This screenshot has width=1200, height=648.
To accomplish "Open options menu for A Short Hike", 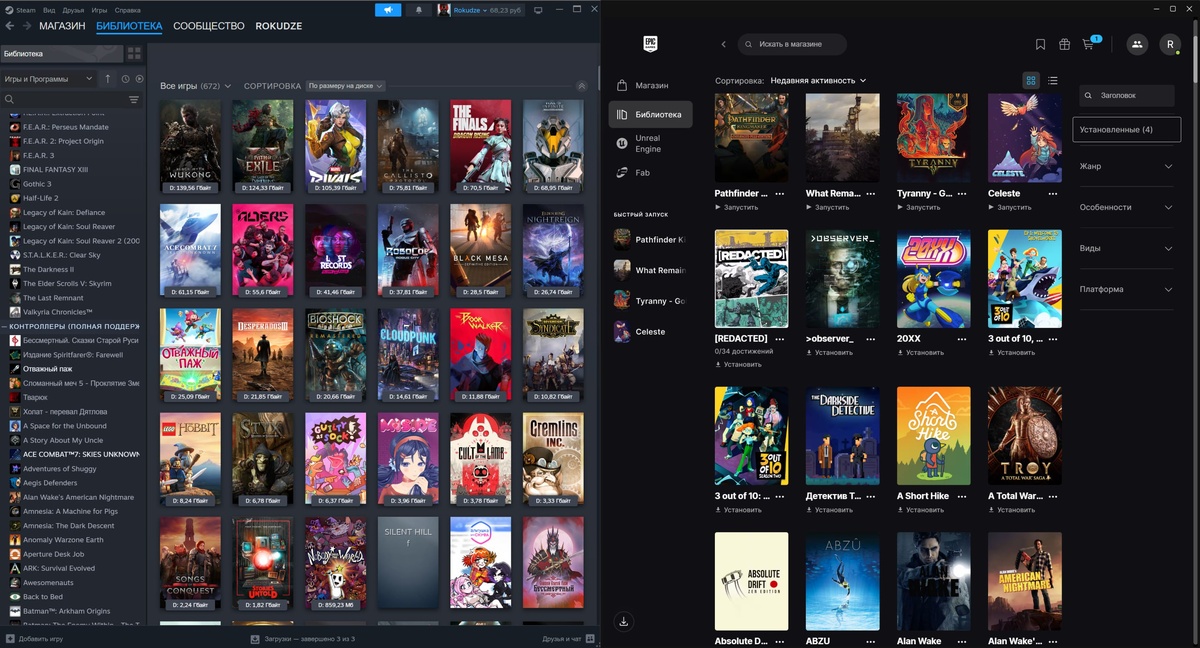I will [961, 496].
